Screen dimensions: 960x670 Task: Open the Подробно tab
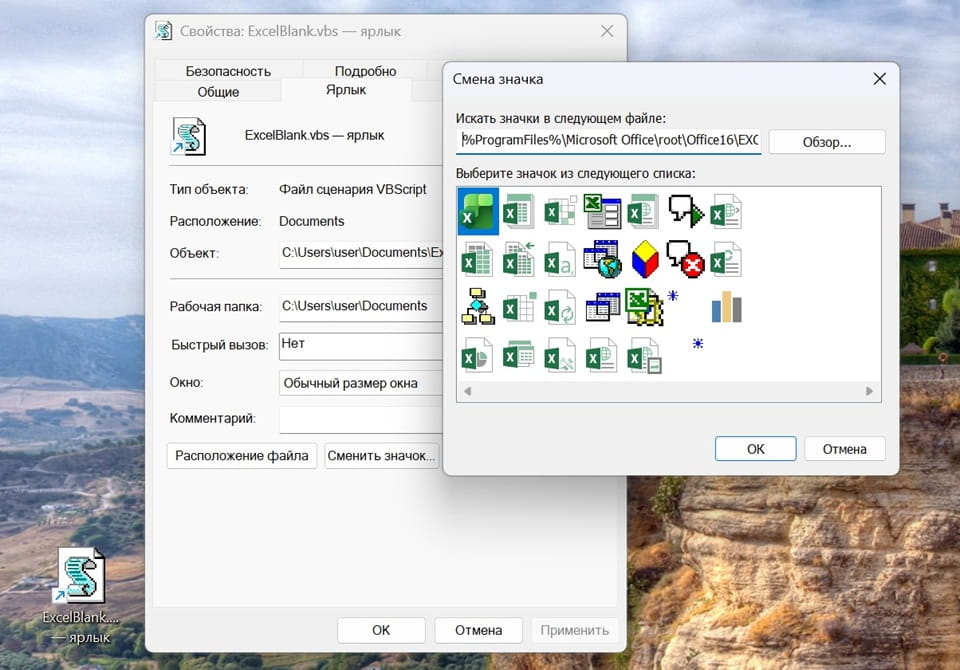pos(366,71)
